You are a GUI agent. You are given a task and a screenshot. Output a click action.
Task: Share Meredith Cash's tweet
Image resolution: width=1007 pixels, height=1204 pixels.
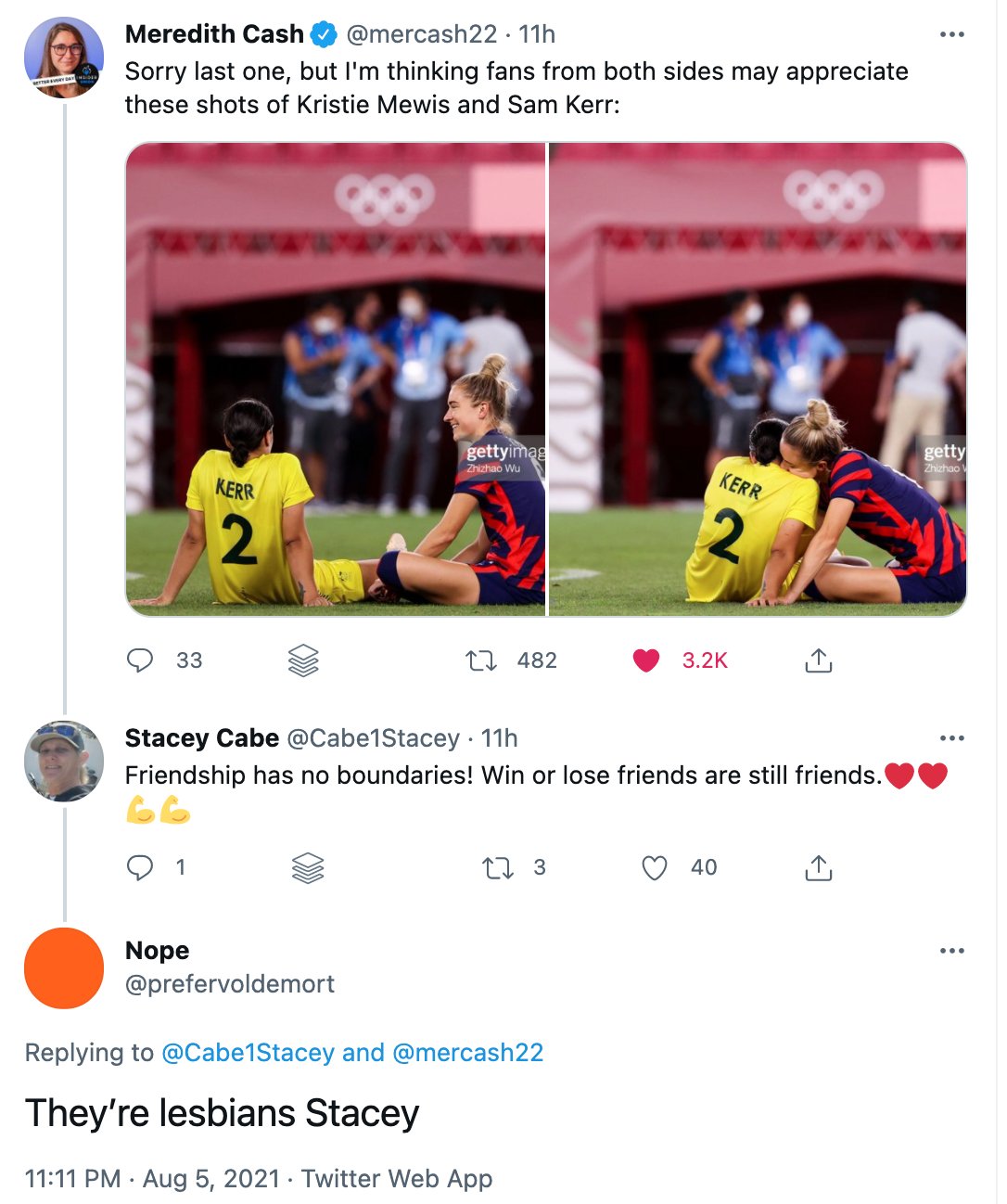[818, 660]
